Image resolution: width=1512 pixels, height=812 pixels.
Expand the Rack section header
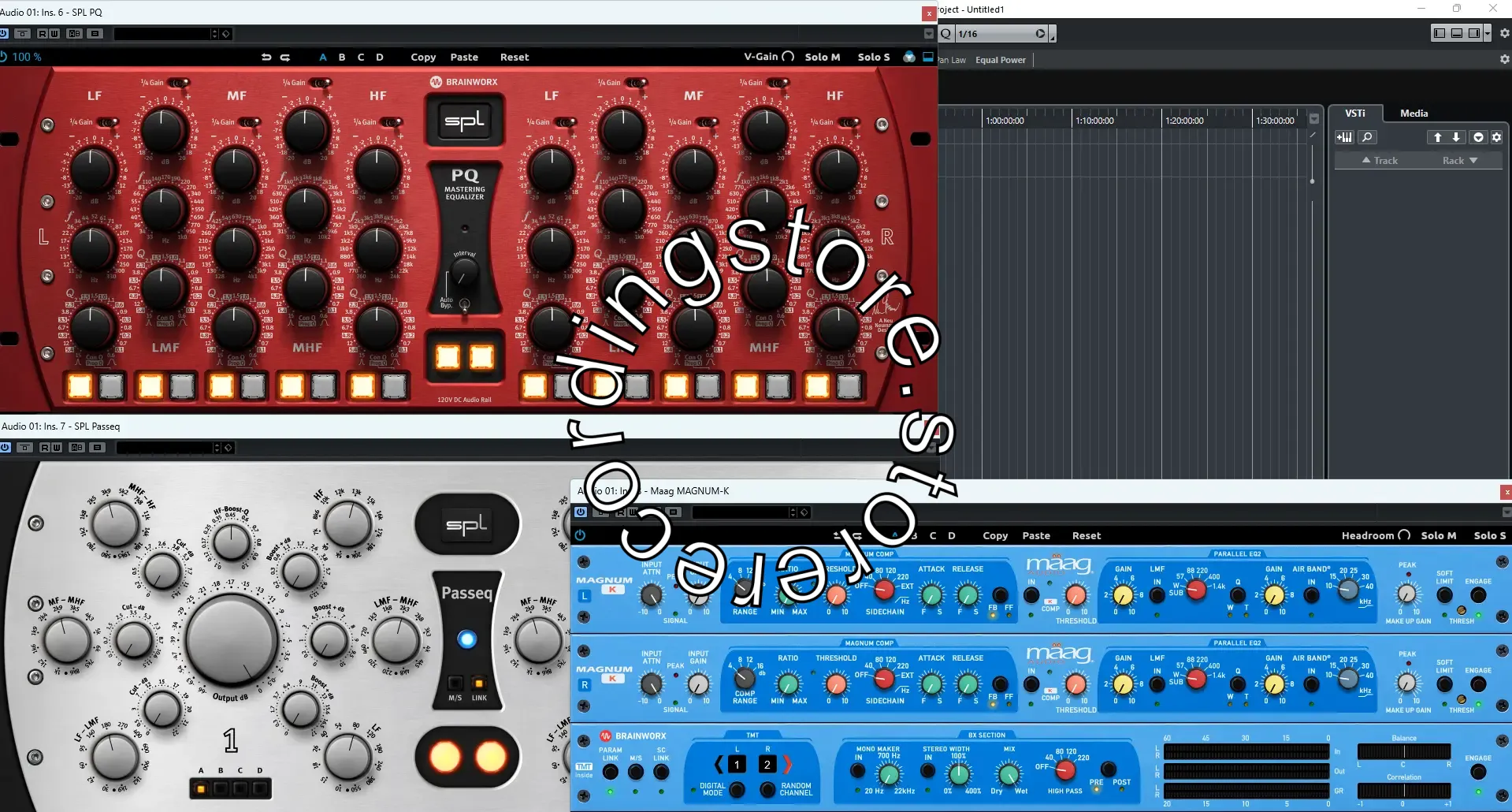[x=1460, y=161]
